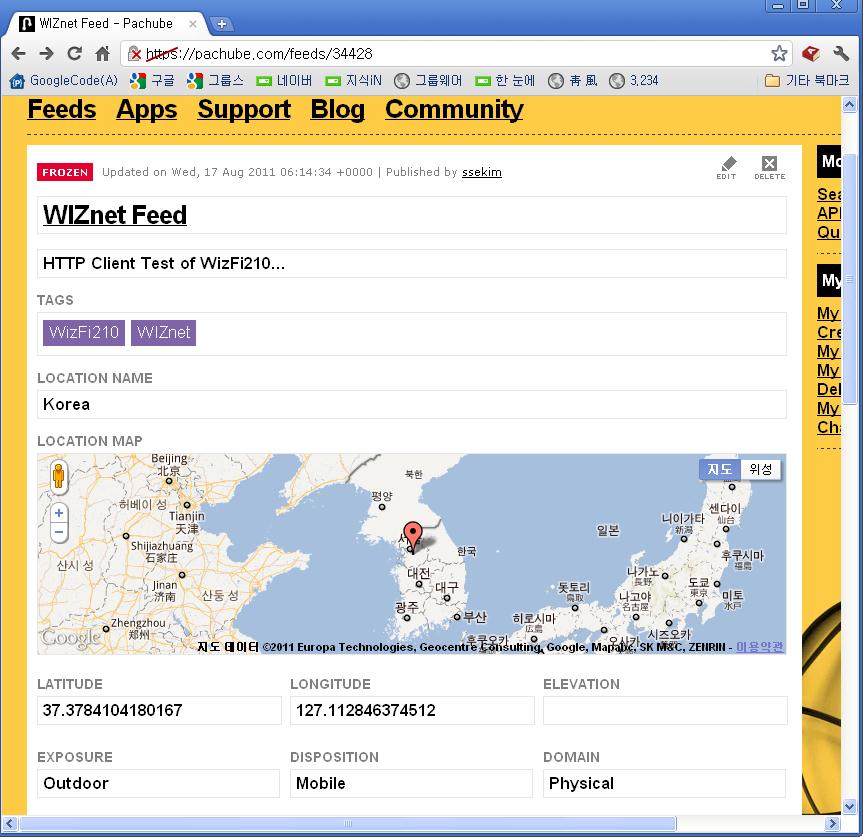
Task: Click the horizontal scrollbar left arrow
Action: (x=10, y=823)
